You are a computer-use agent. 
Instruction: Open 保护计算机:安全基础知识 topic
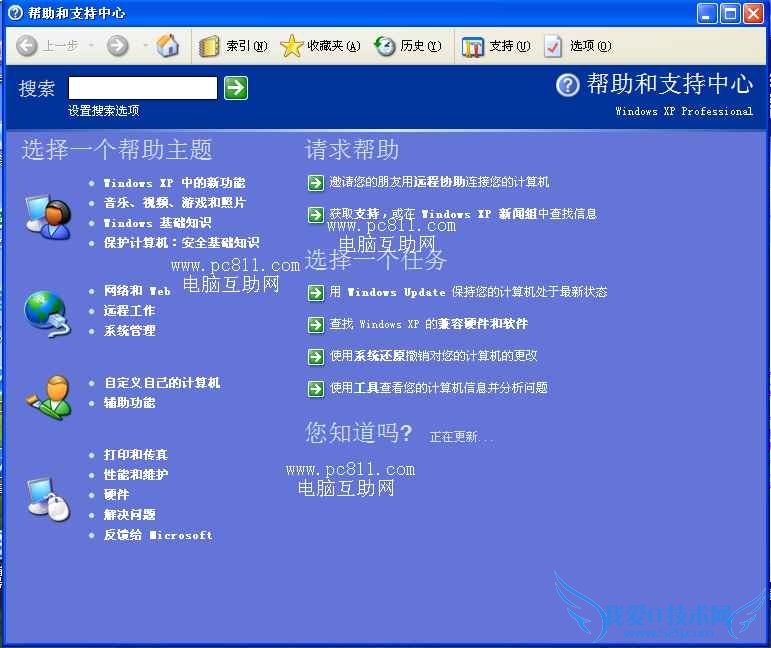pos(181,242)
